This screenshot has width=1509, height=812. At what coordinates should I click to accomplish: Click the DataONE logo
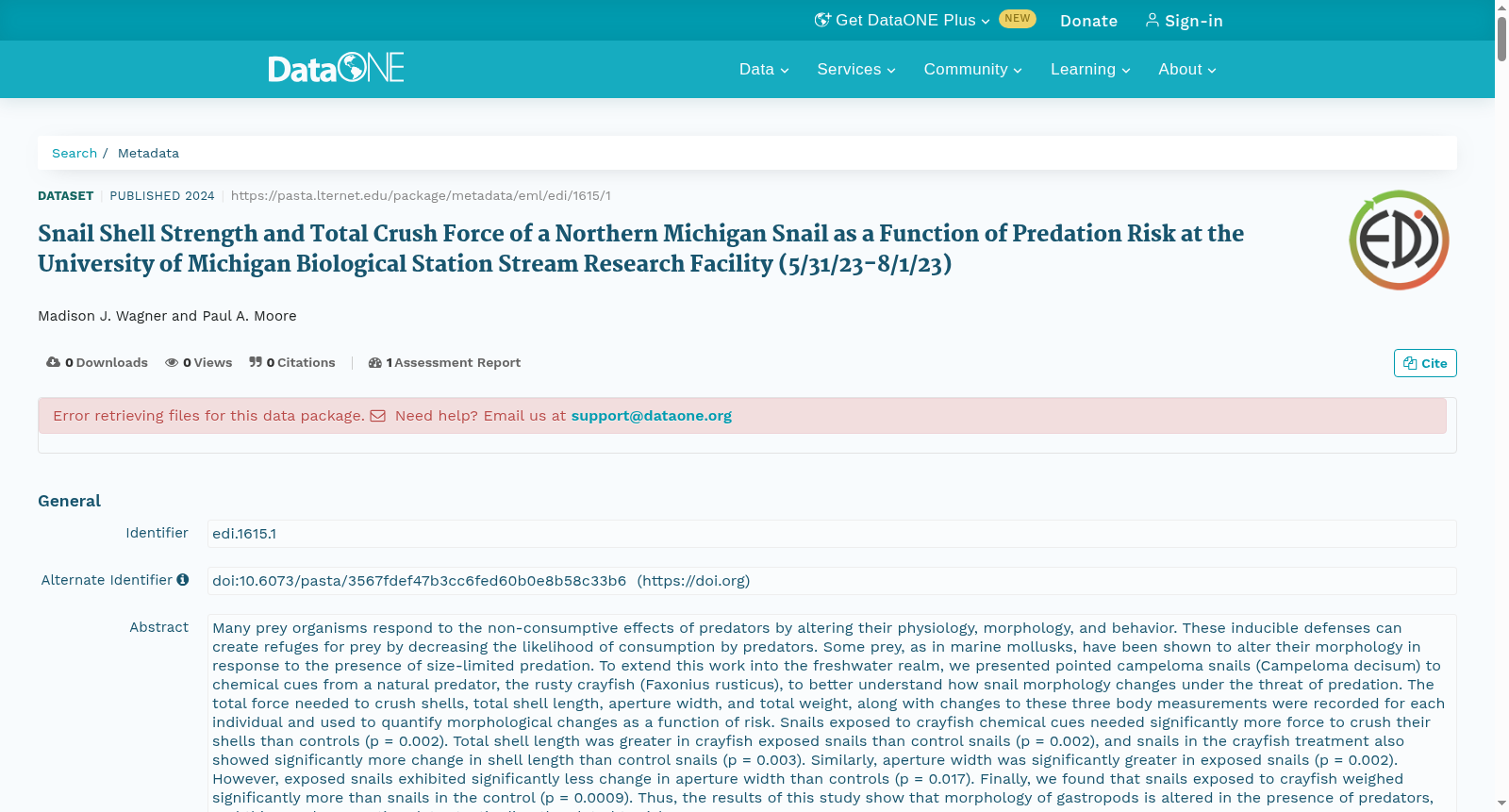coord(336,68)
